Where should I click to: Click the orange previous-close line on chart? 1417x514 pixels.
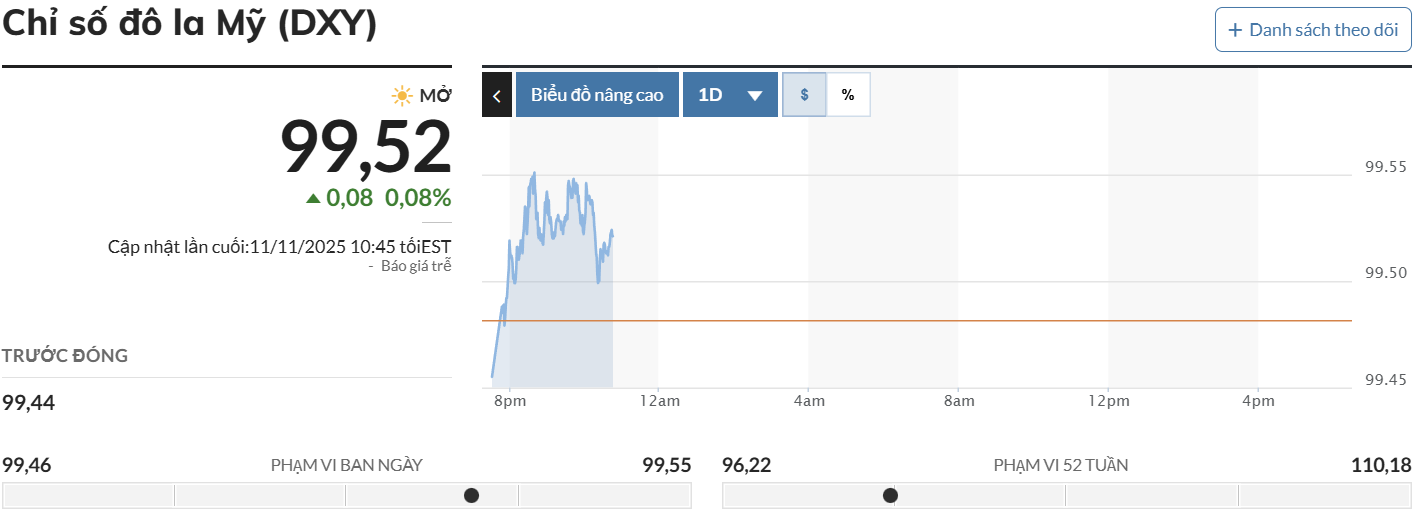click(900, 321)
